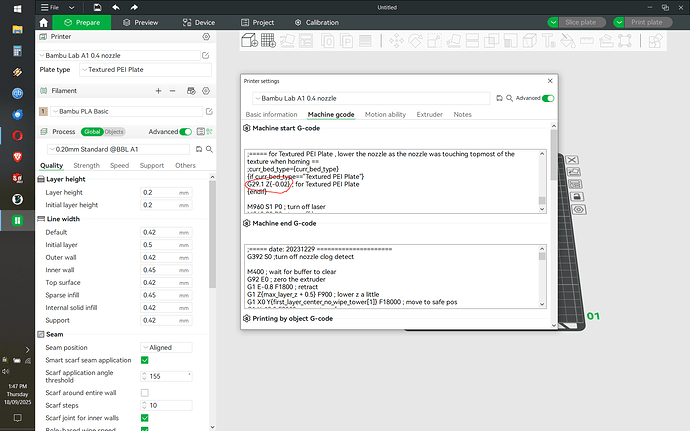Screen dimensions: 690x431
Task: Click the undo arrow icon
Action: click(116, 7)
